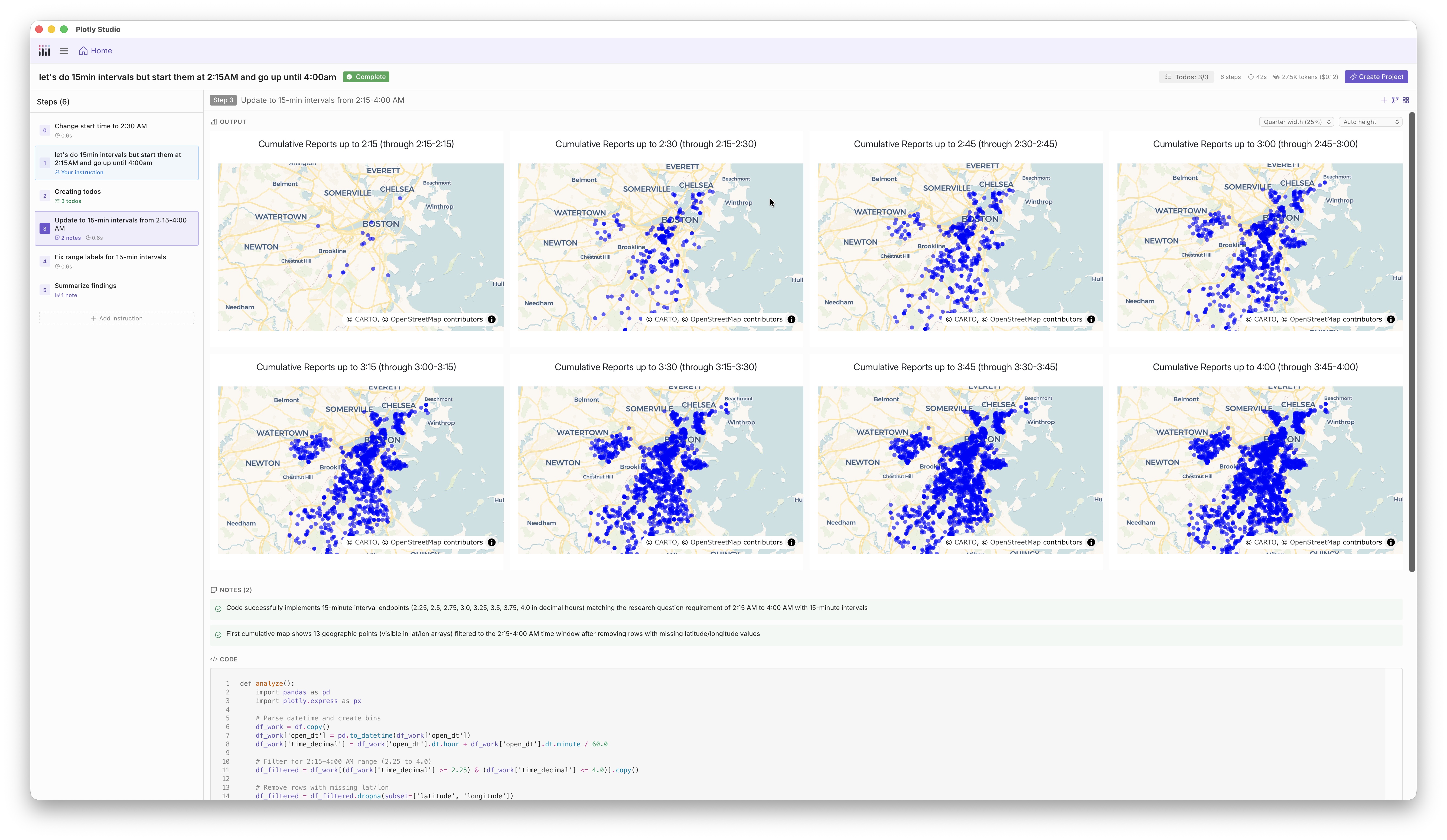The height and width of the screenshot is (840, 1447).
Task: Click the CODE section brackets icon
Action: [x=214, y=660]
